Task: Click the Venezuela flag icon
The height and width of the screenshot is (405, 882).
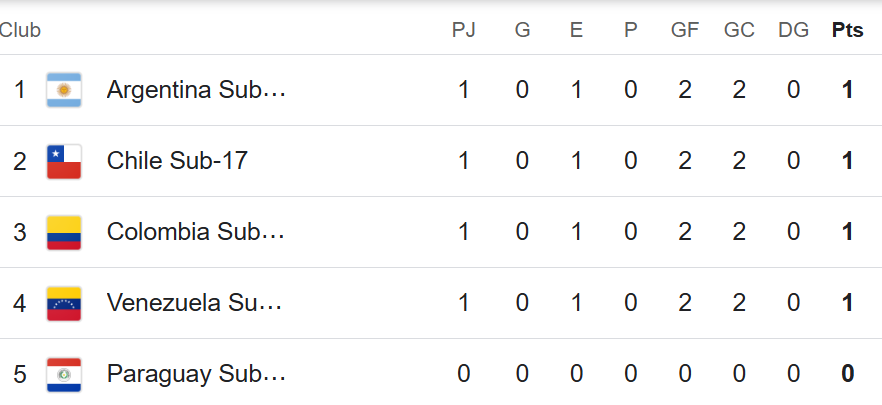Action: point(64,303)
